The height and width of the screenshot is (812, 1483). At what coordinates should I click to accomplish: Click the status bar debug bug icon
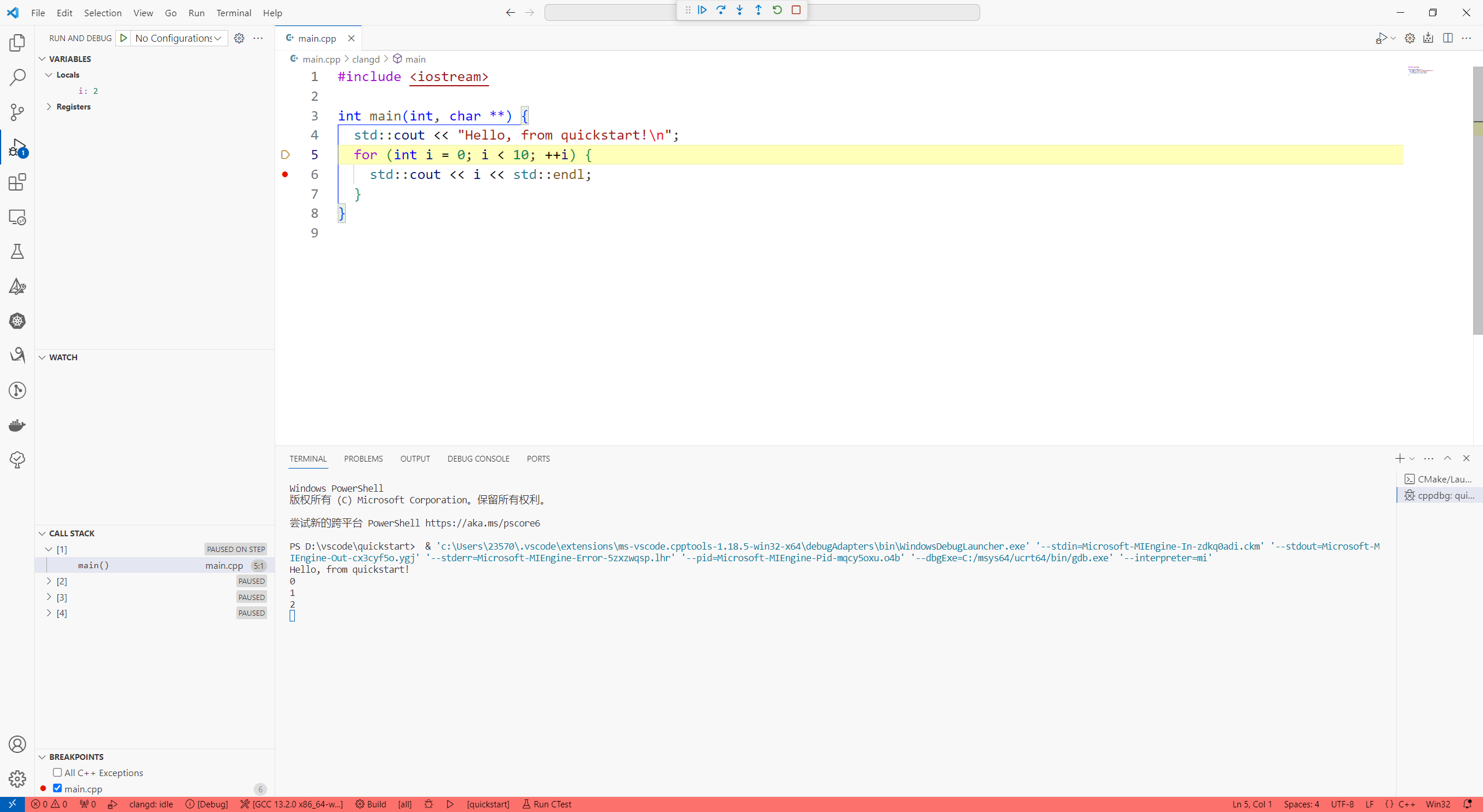(x=429, y=804)
